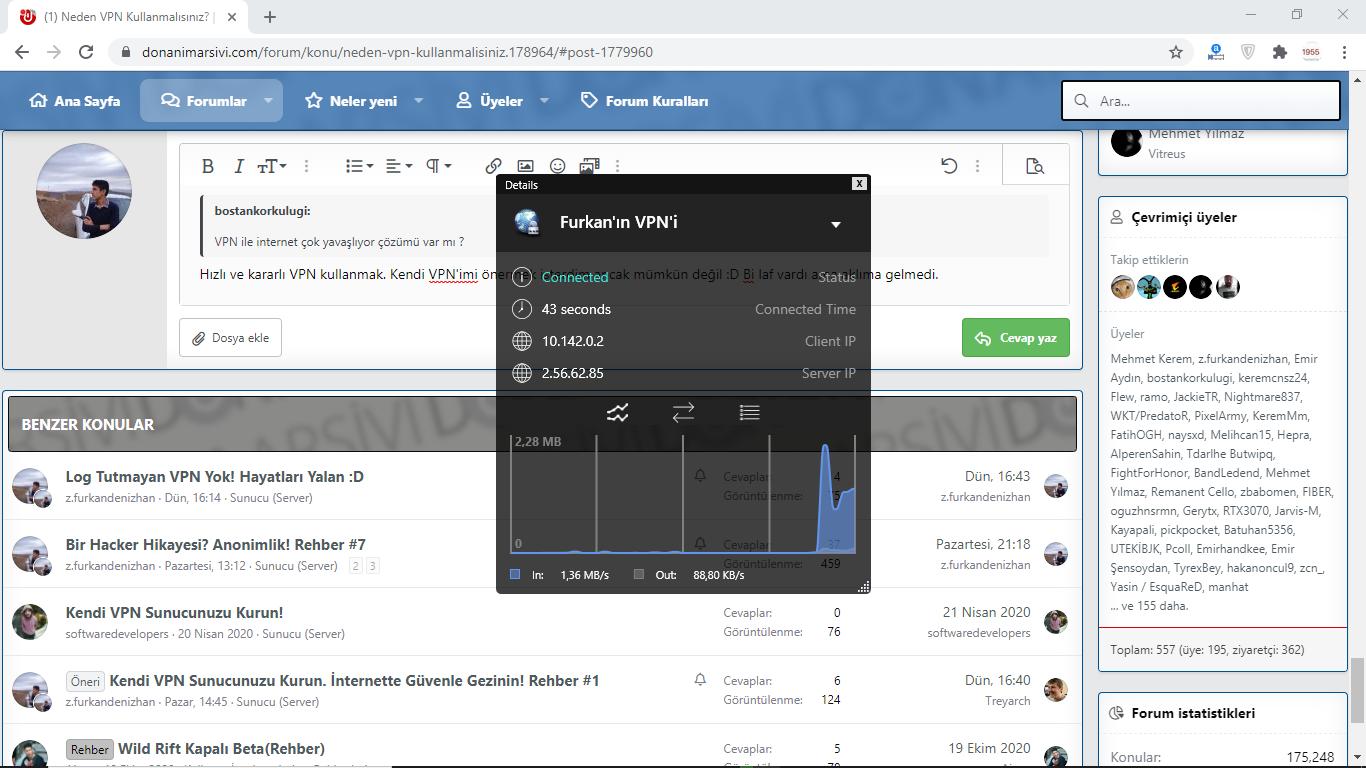Image resolution: width=1366 pixels, height=768 pixels.
Task: Click the VPN connection globe icon
Action: [x=527, y=222]
